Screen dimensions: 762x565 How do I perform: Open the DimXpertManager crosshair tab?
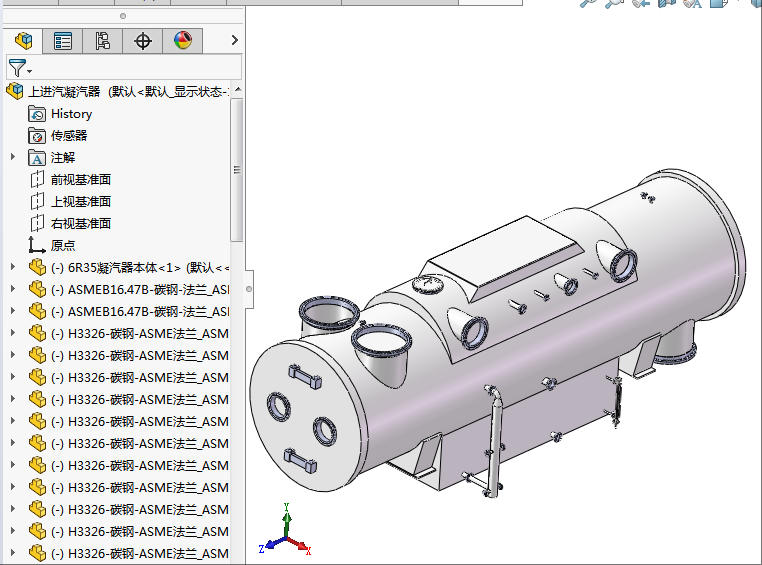coord(142,40)
